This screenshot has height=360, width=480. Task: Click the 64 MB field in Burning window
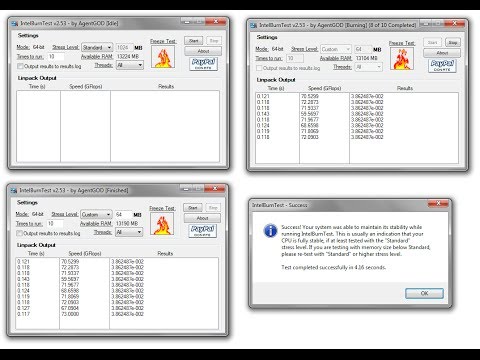pyautogui.click(x=363, y=49)
